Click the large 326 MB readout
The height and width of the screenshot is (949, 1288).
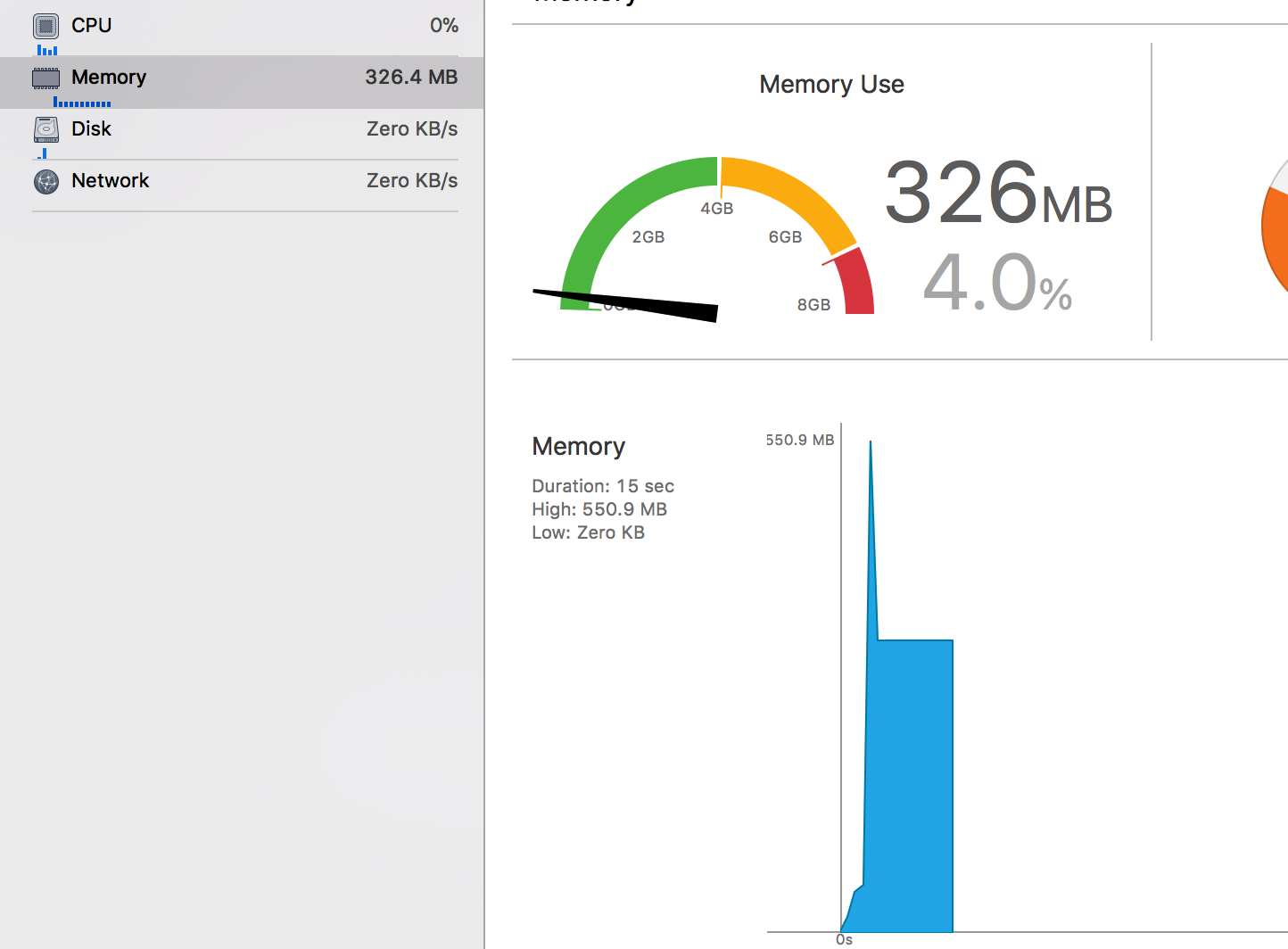click(x=997, y=193)
